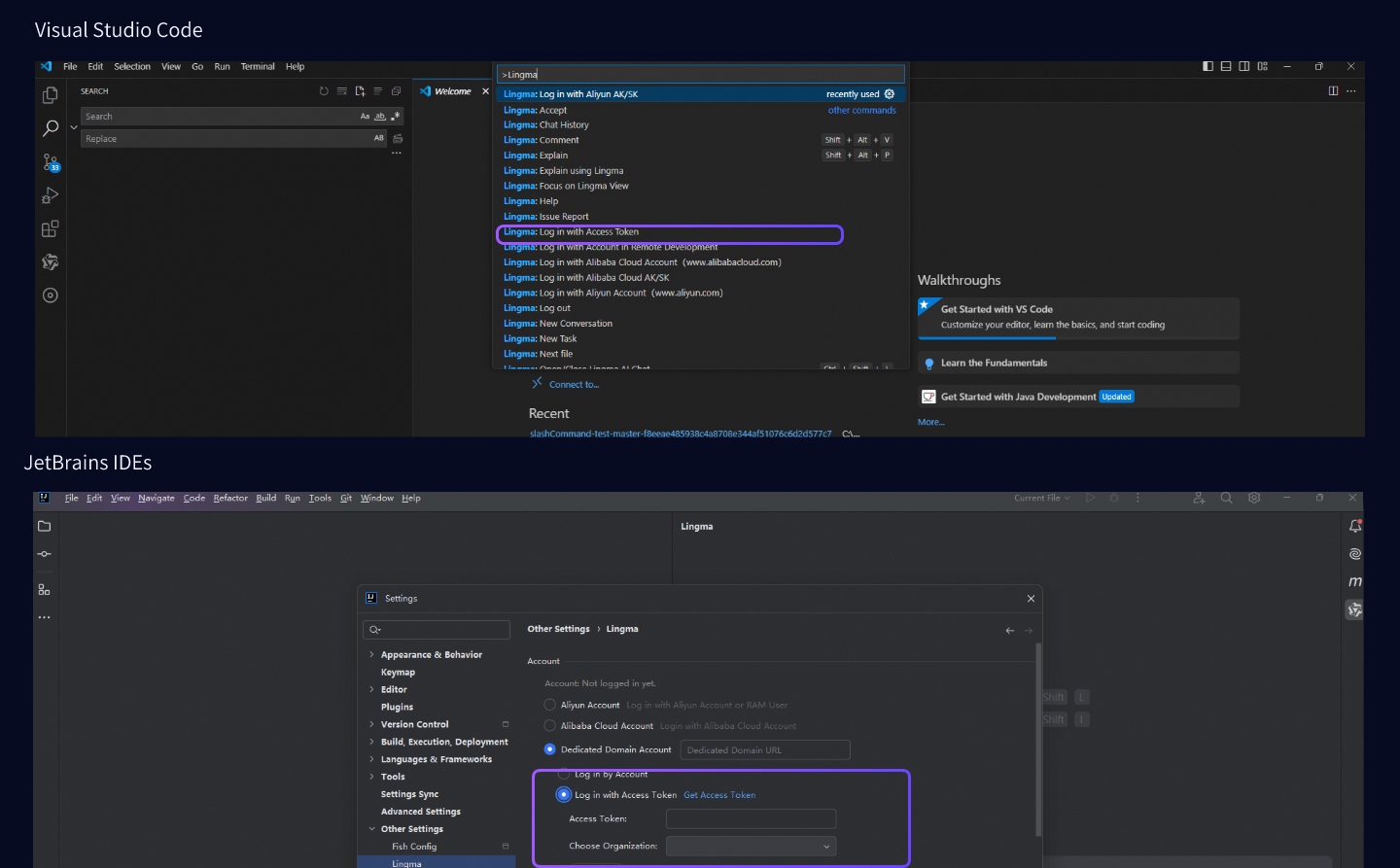Open JetBrains Notifications bell

click(1355, 526)
